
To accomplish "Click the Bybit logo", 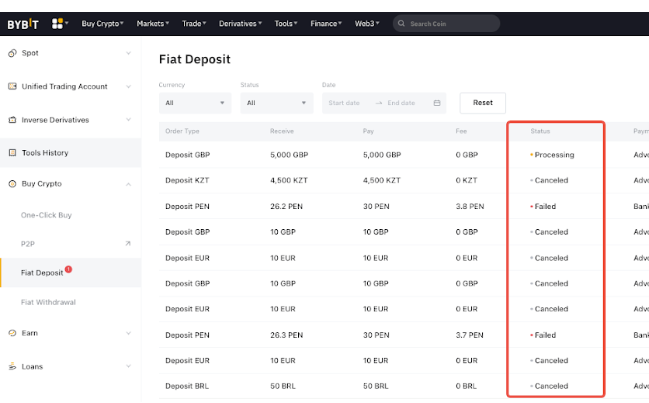I will 23,22.
